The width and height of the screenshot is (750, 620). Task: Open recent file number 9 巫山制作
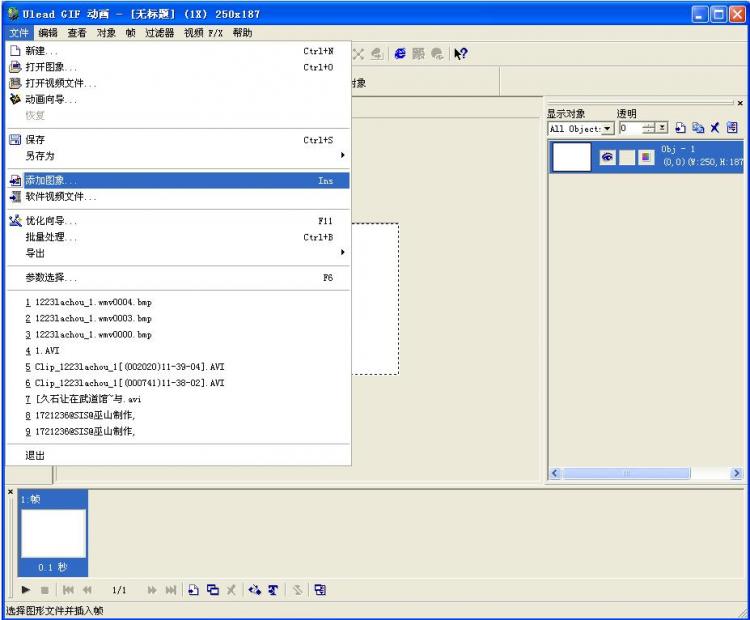(x=178, y=432)
